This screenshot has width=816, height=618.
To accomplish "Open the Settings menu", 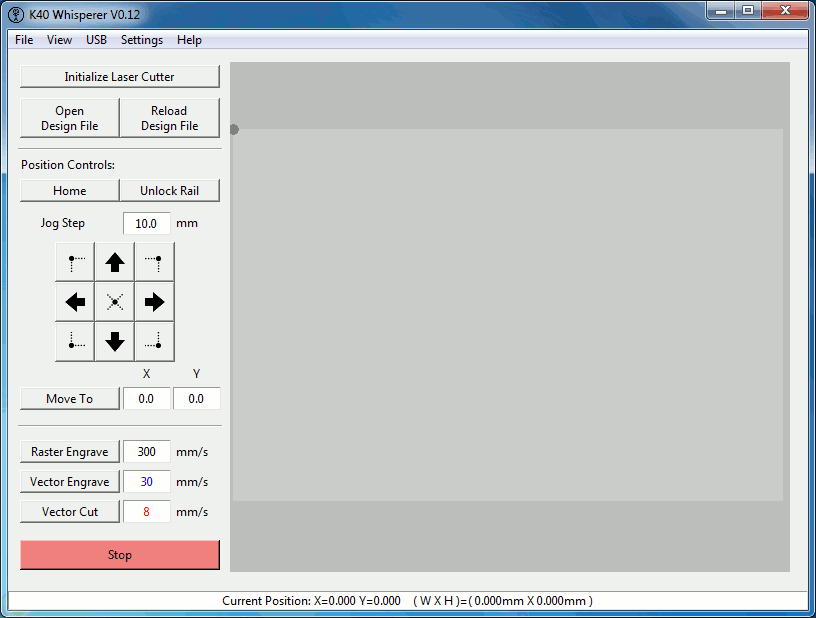I will tap(142, 40).
